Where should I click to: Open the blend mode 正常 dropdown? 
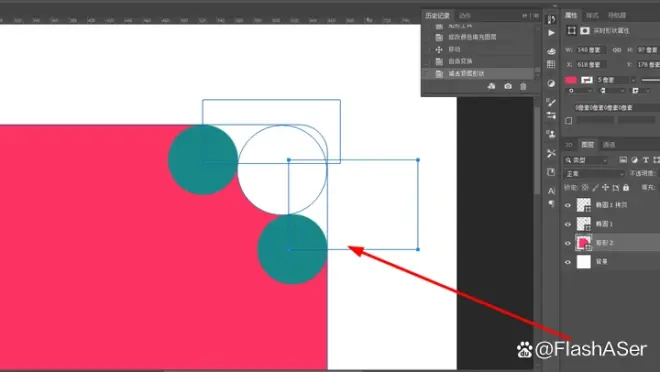tap(594, 173)
